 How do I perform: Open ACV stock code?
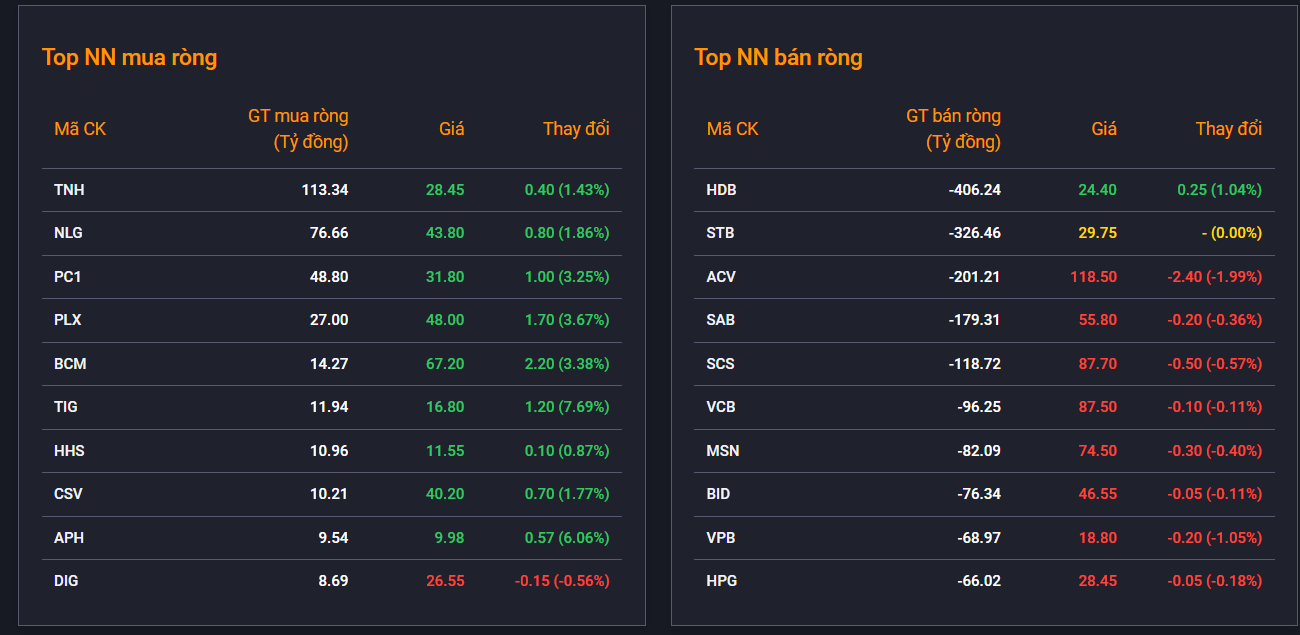coord(721,277)
